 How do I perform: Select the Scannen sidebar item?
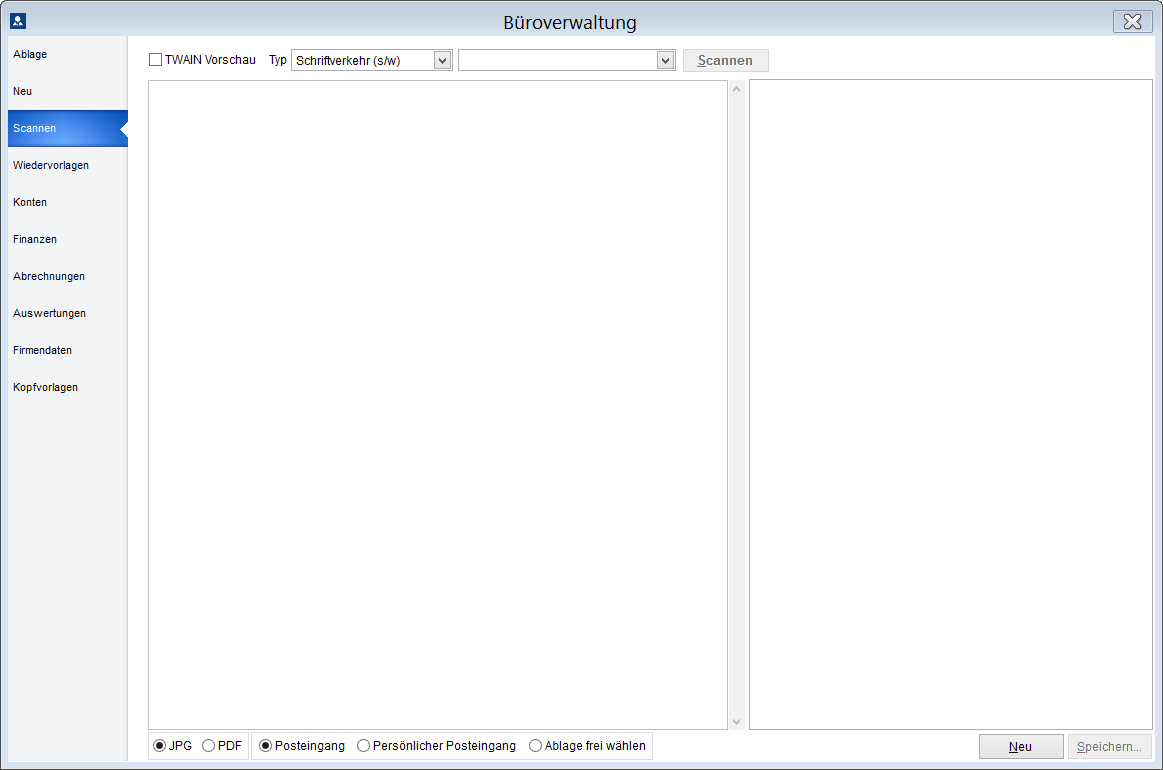67,128
